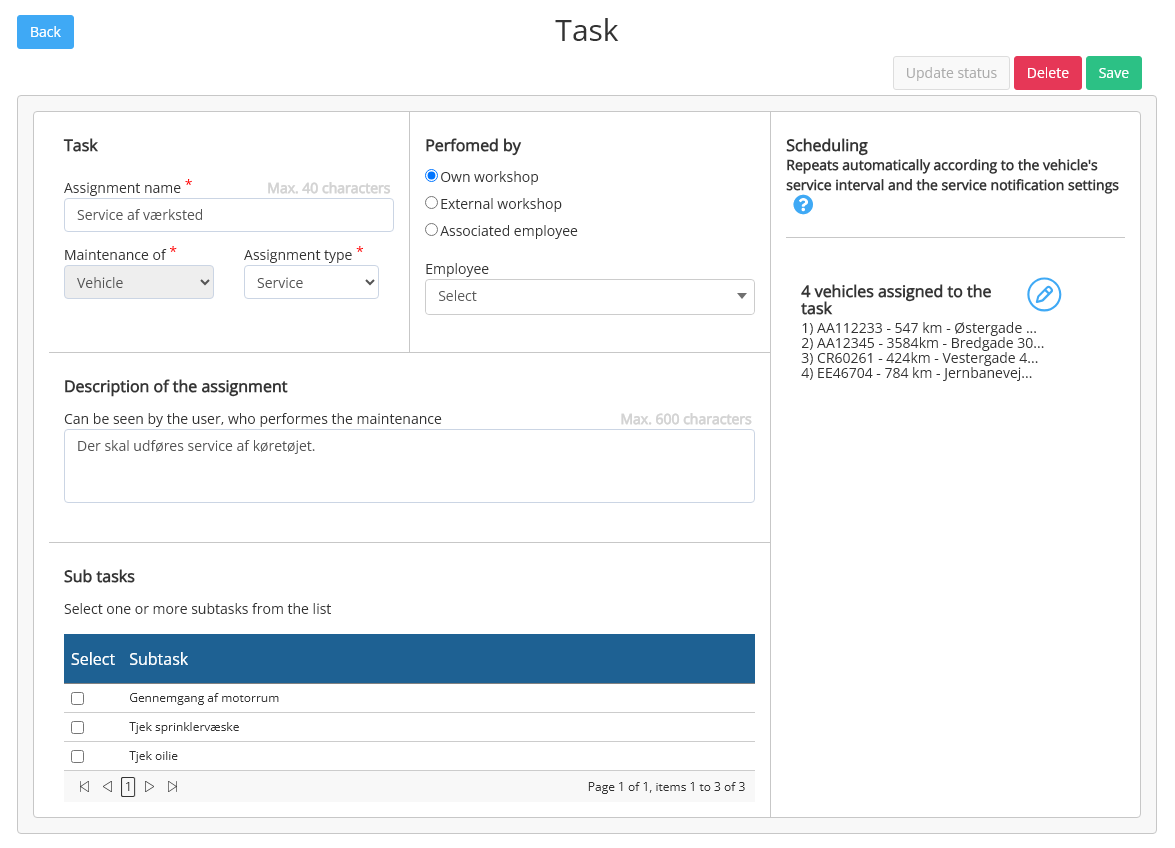This screenshot has width=1175, height=848.
Task: Go to previous page of subtasks
Action: tap(107, 787)
